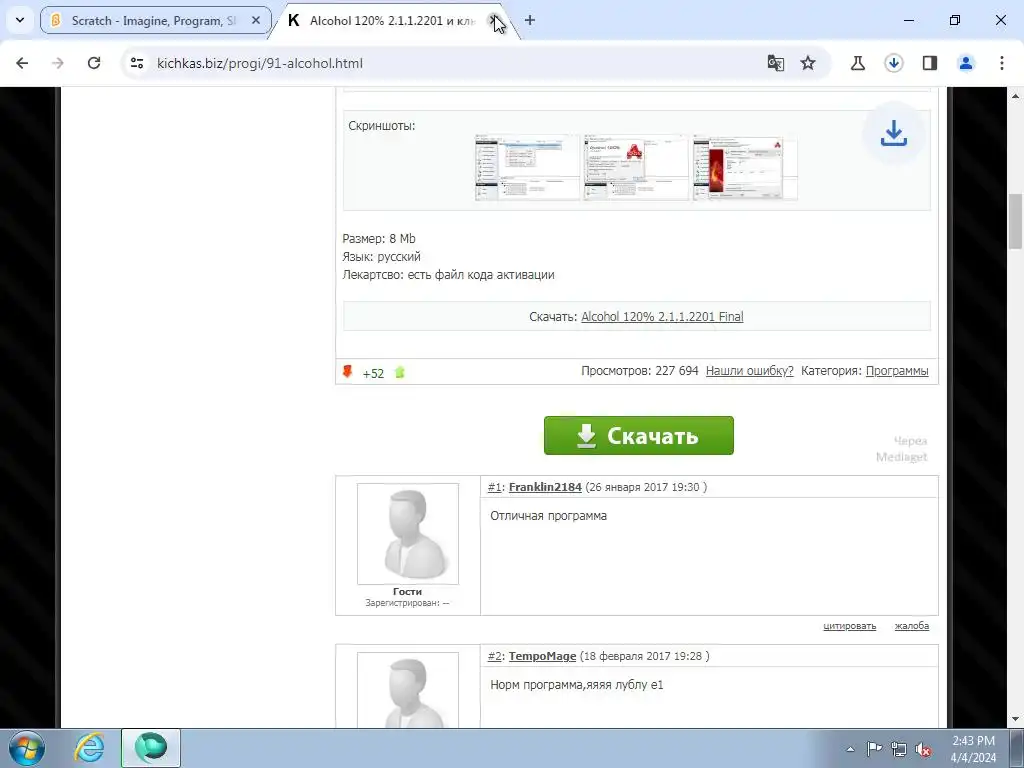Image resolution: width=1024 pixels, height=768 pixels.
Task: Open the Программы category link
Action: click(897, 371)
